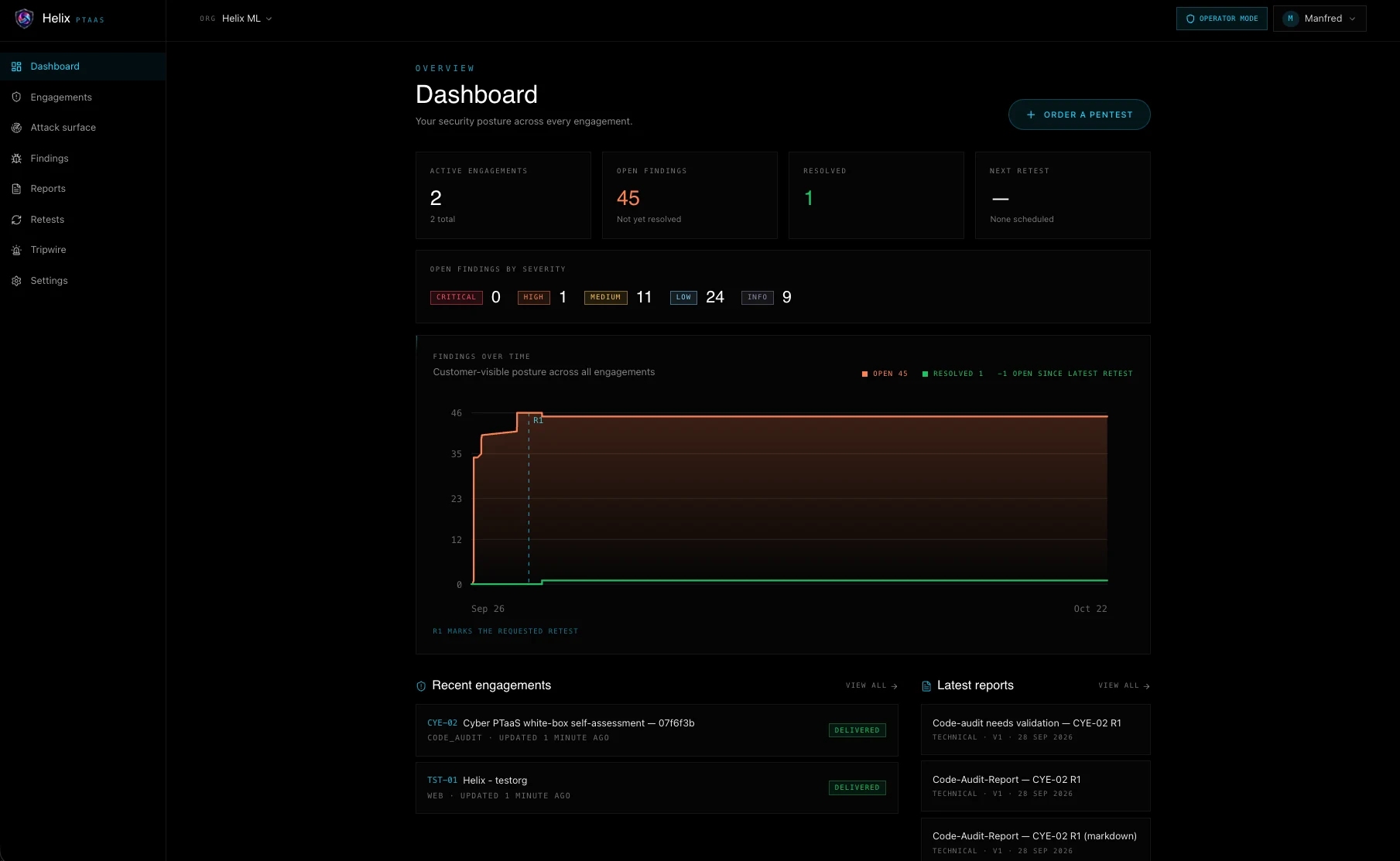This screenshot has height=861, width=1400.
Task: Click the arrow icon after Latest reports View All
Action: click(1147, 686)
